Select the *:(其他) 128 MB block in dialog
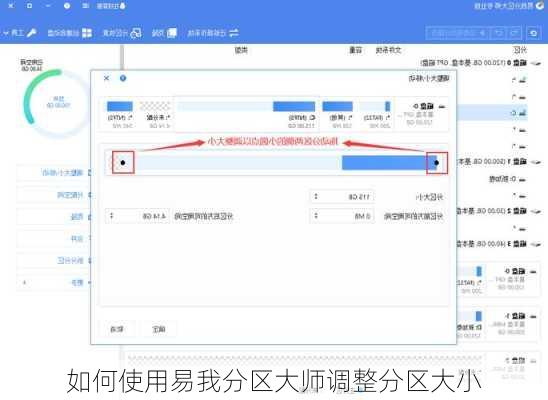Image resolution: width=548 pixels, height=400 pixels. (338, 114)
